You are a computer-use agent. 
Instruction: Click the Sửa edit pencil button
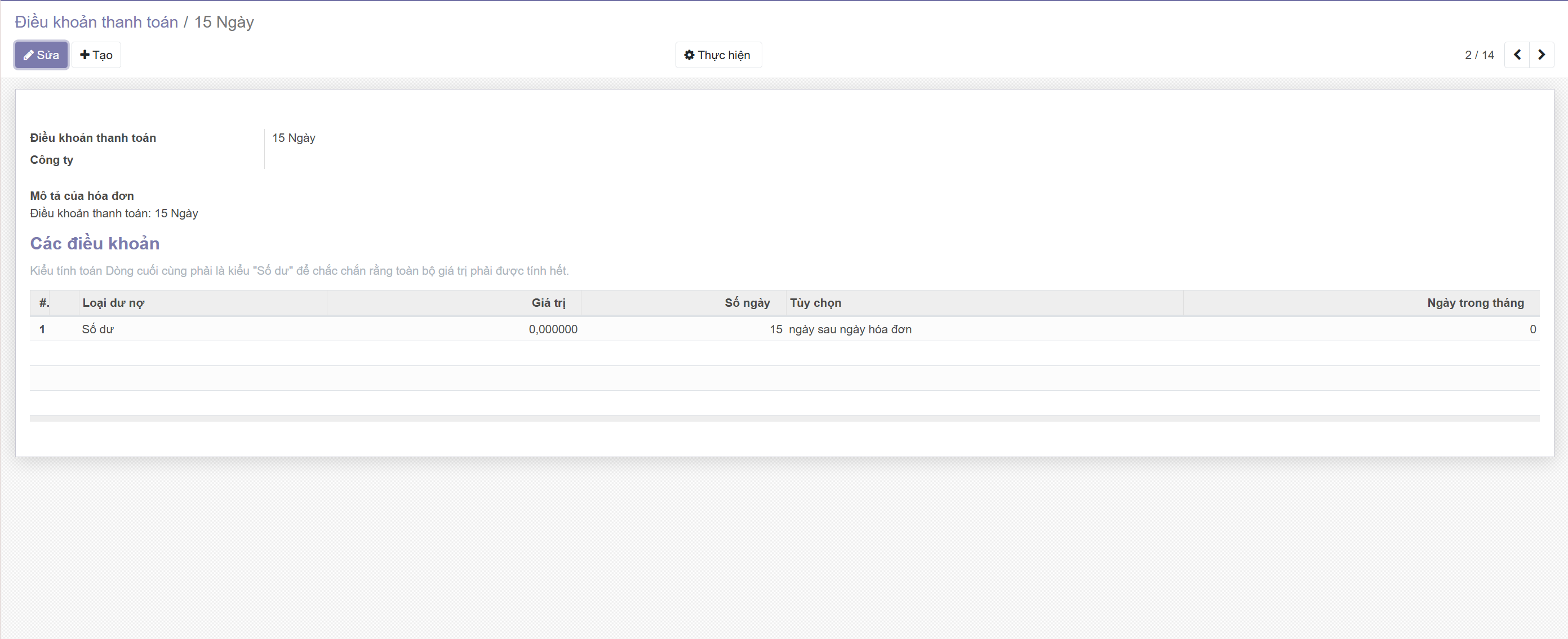tap(41, 55)
